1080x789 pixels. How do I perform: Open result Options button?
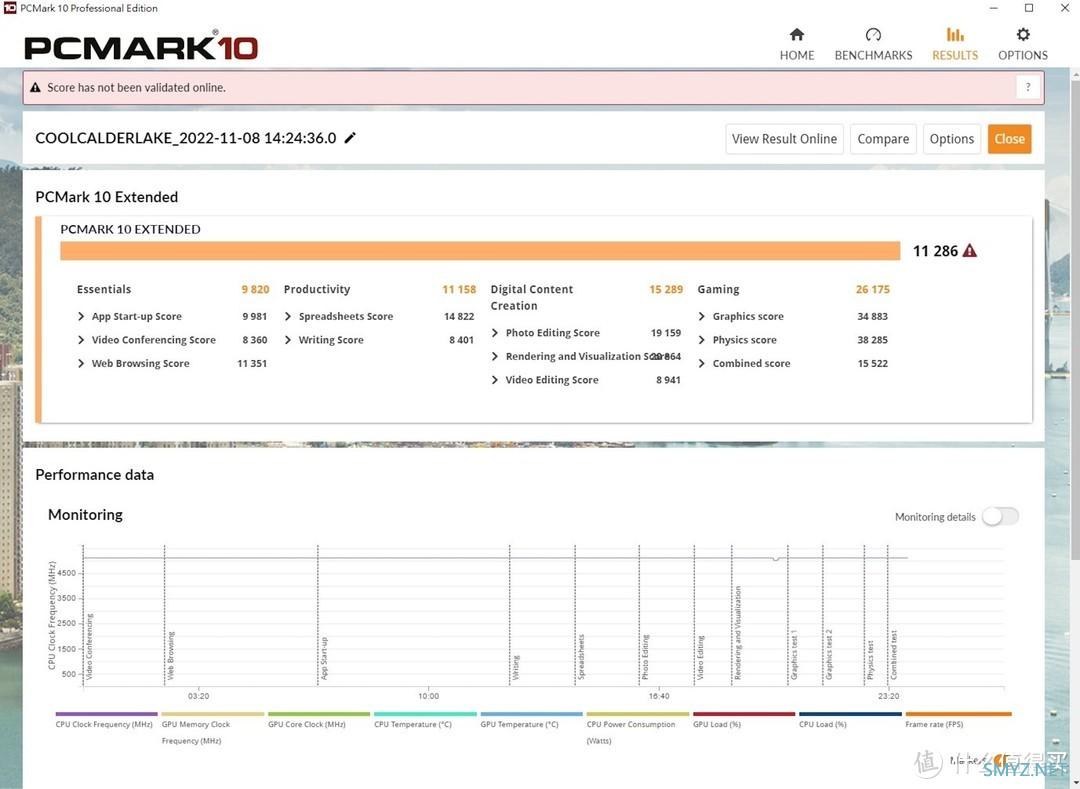951,139
